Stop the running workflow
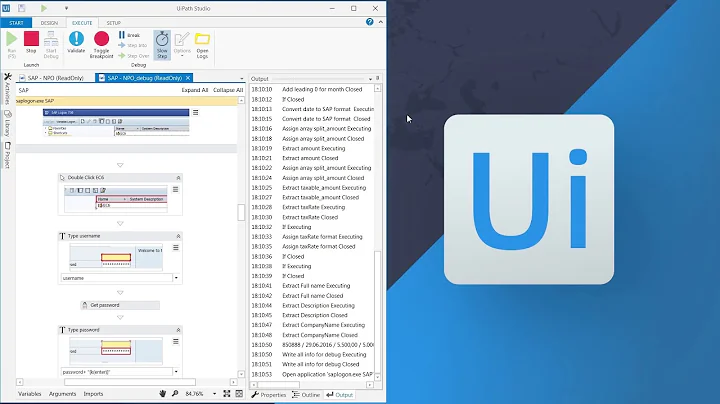Viewport: 720px width, 404px height. pyautogui.click(x=31, y=43)
